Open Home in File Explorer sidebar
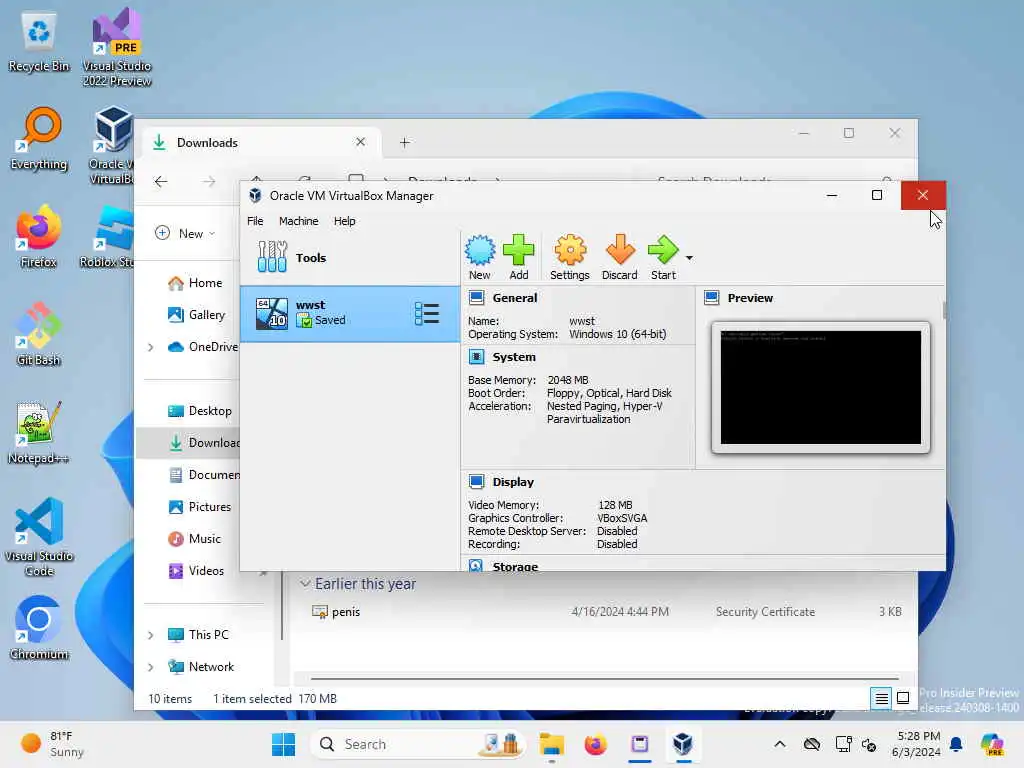This screenshot has height=768, width=1024. 196,283
